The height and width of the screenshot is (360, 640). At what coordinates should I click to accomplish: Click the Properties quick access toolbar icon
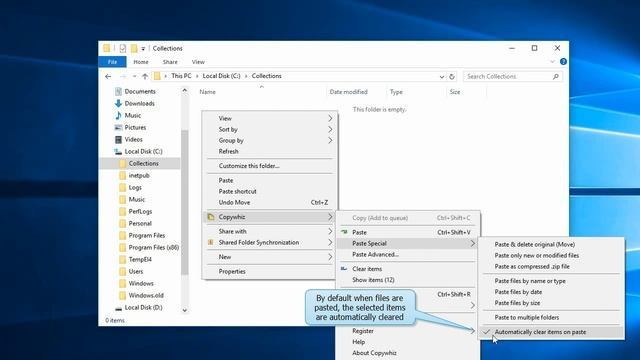tap(122, 49)
